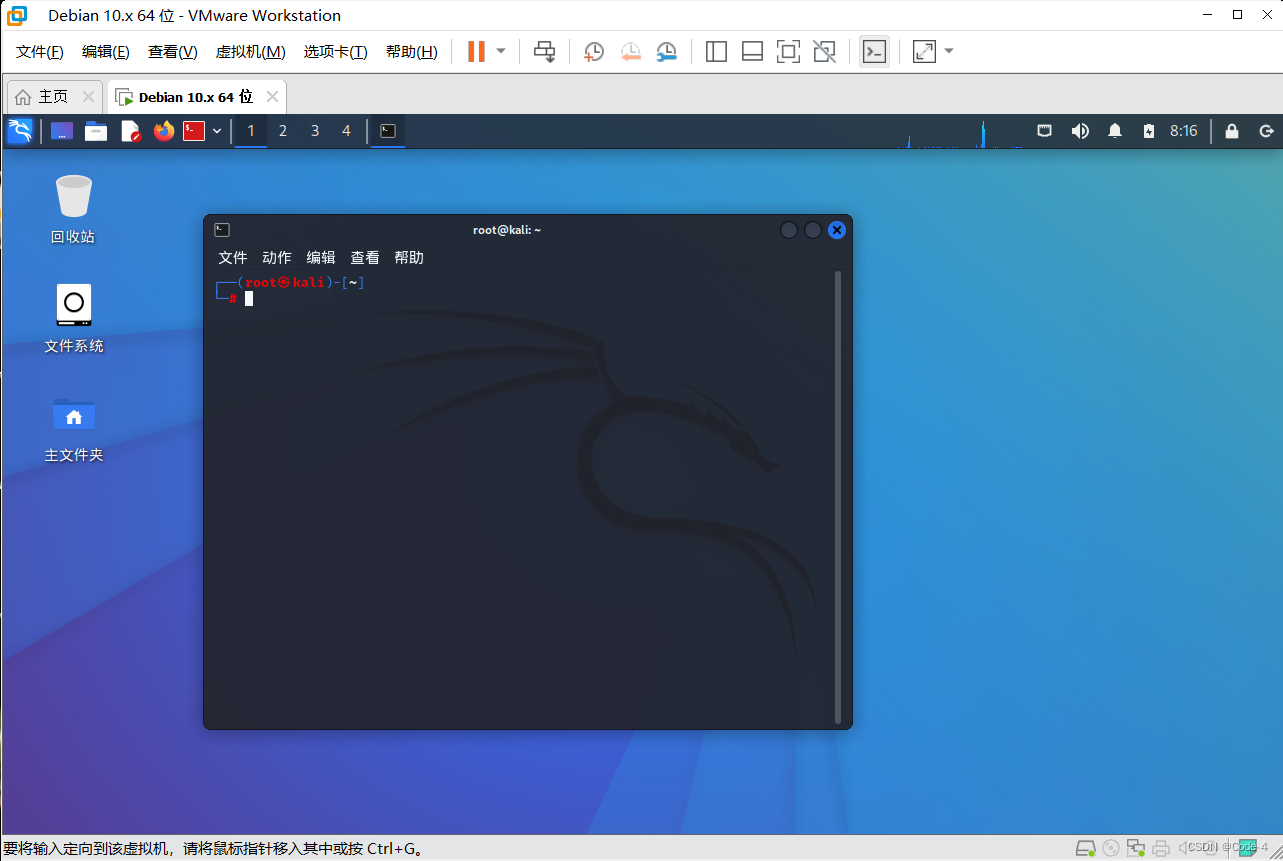Click the show desktop panel icon

(x=62, y=131)
